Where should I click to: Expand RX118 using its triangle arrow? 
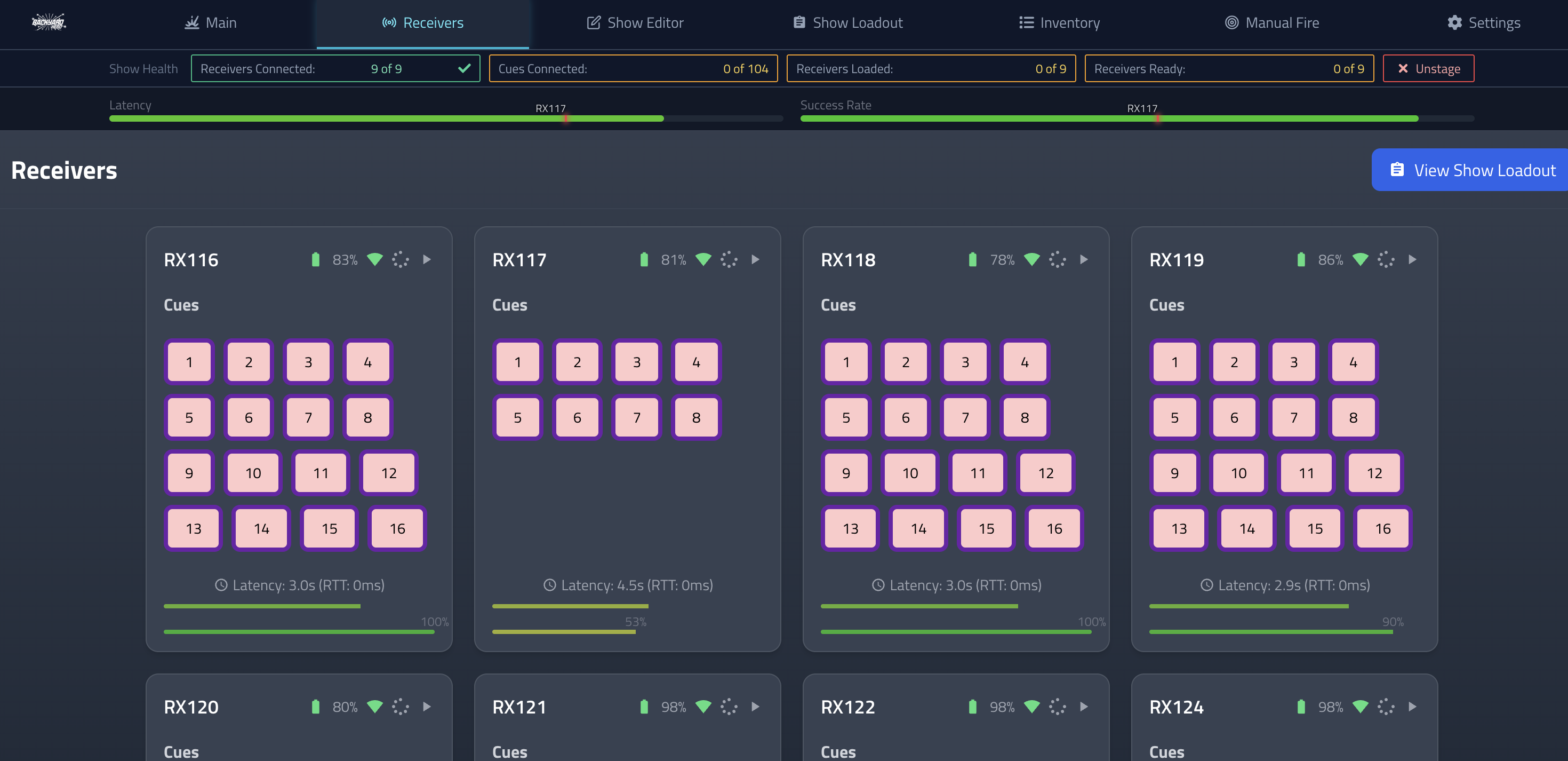[1084, 259]
